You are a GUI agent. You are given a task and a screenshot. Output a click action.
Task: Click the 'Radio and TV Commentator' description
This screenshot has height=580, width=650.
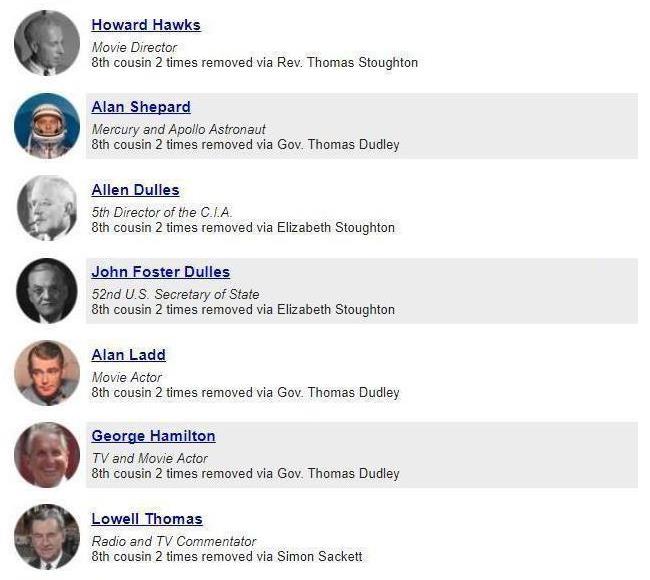click(x=174, y=541)
